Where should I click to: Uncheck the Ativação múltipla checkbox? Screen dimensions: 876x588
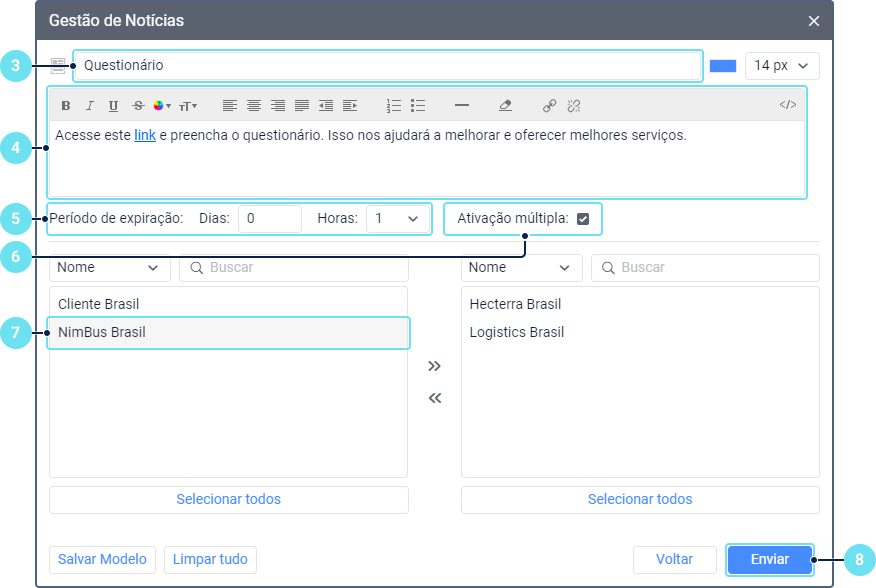pyautogui.click(x=583, y=219)
